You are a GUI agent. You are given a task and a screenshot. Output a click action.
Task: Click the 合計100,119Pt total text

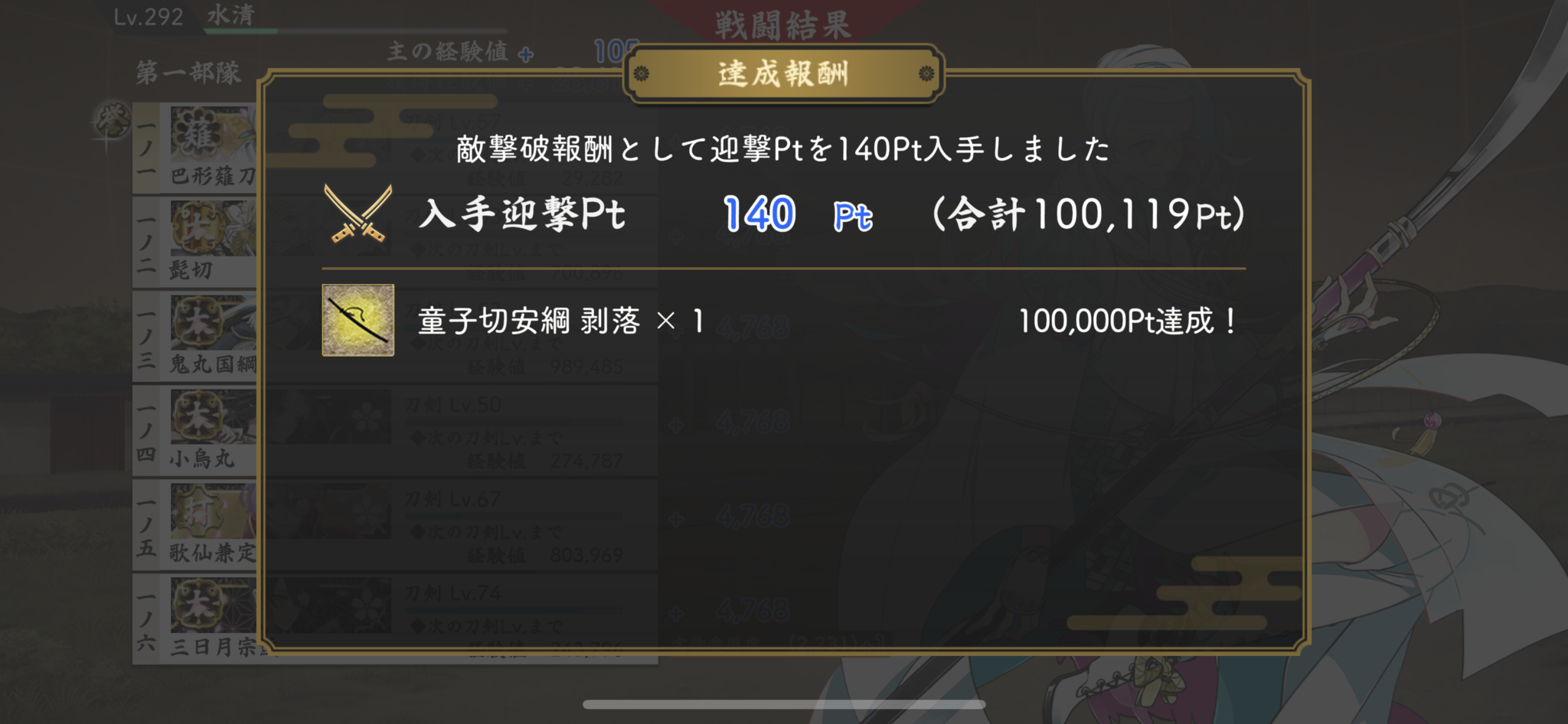click(1089, 214)
